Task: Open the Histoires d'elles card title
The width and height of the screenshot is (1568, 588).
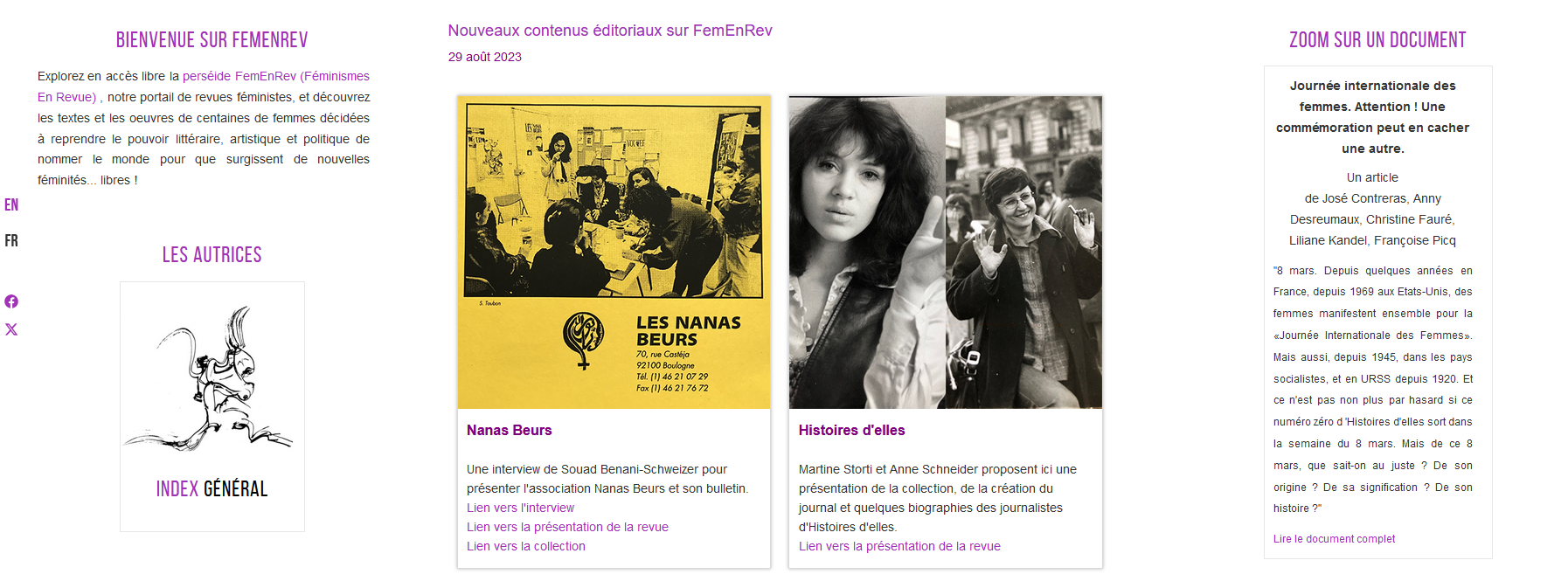Action: [x=852, y=430]
